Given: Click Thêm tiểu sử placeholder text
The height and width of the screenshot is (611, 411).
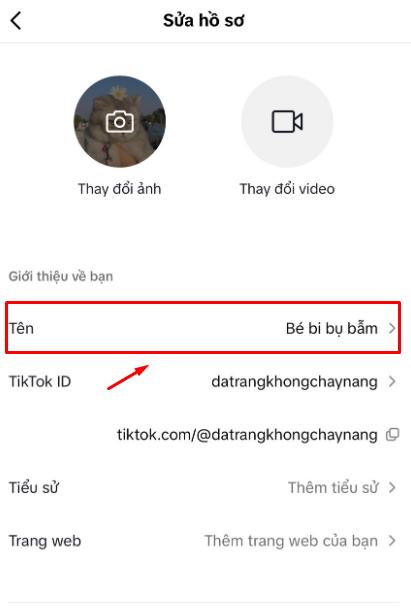Looking at the screenshot, I should click(333, 487).
